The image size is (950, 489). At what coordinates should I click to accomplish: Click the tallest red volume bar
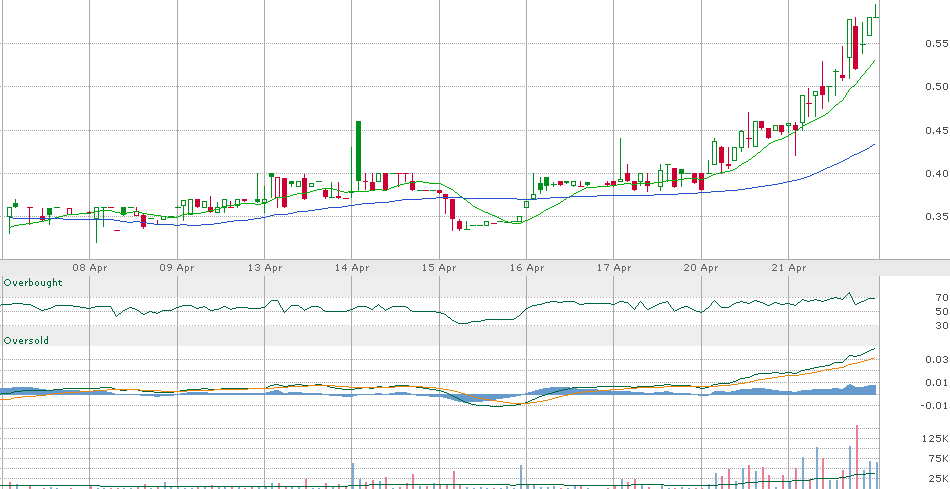(857, 457)
